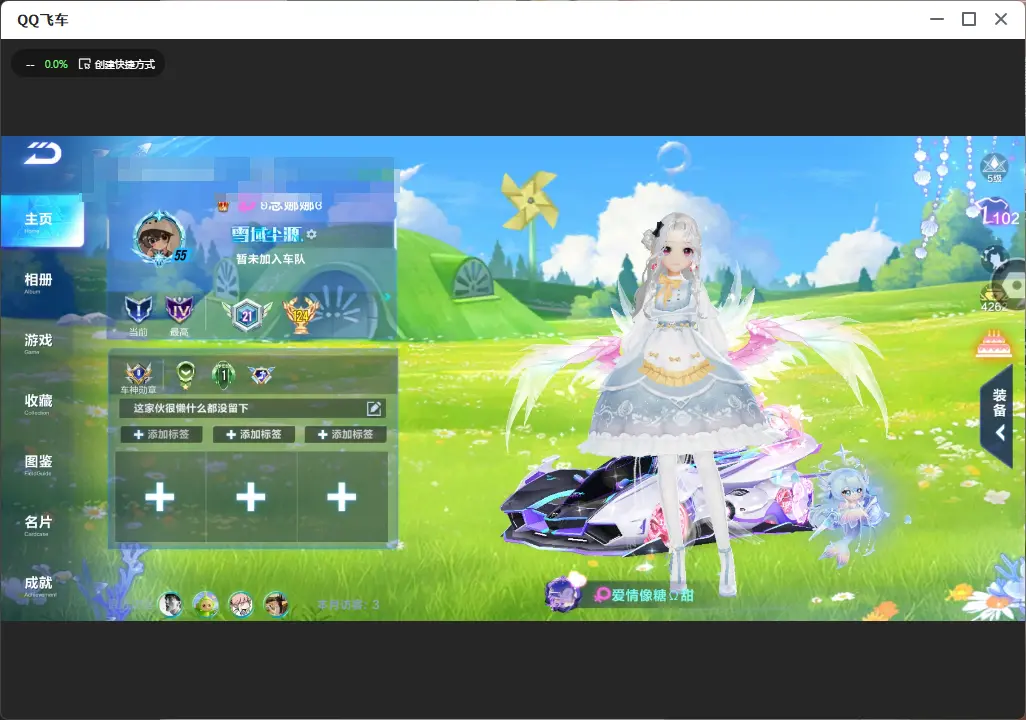Open the green cartoon visitor avatar
1026x720 pixels.
point(205,604)
